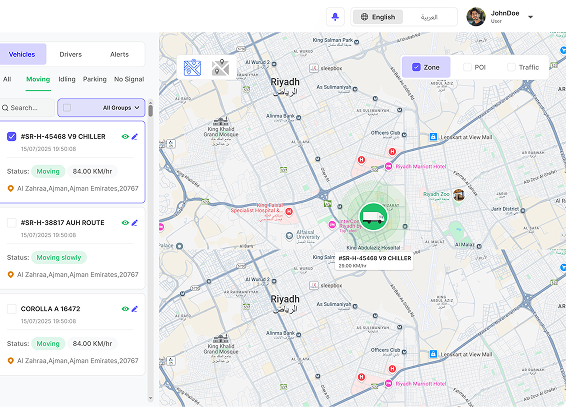Edit #SR-H-45468 V9 CHILLER with pencil icon
The image size is (566, 407).
coord(135,136)
